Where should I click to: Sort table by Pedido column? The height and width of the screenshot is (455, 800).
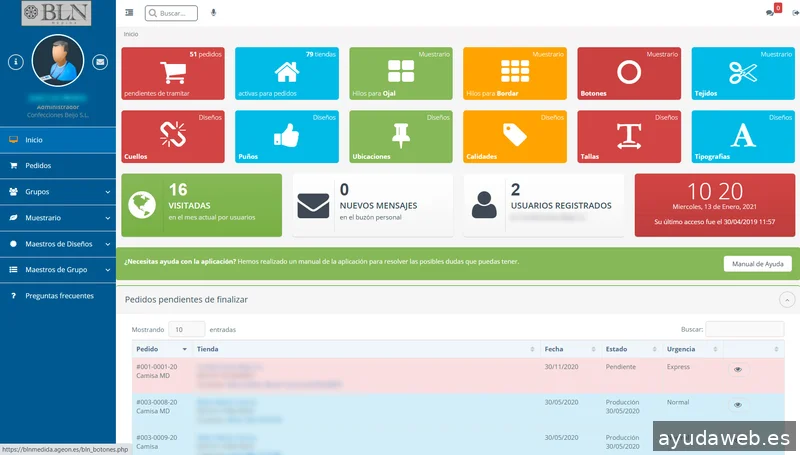[x=162, y=349]
